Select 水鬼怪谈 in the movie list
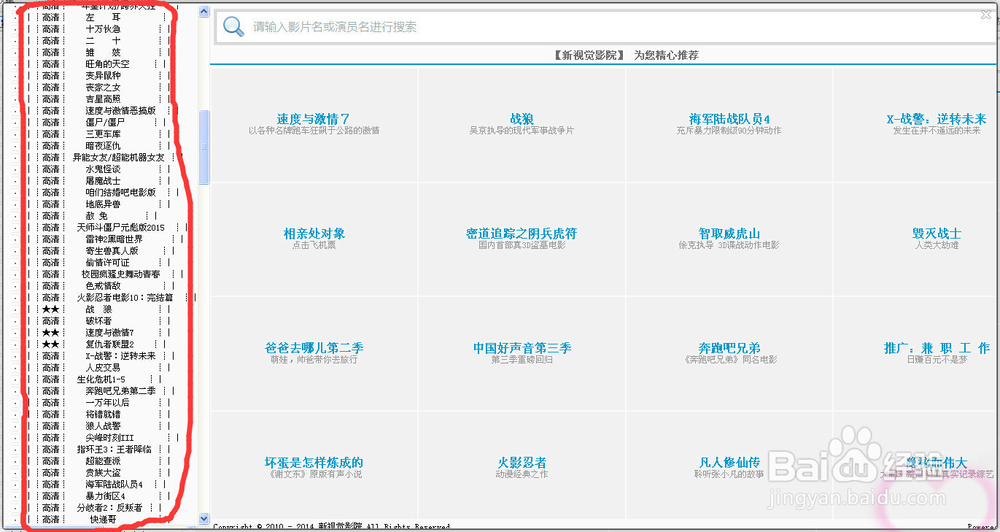The height and width of the screenshot is (532, 1000). 103,169
